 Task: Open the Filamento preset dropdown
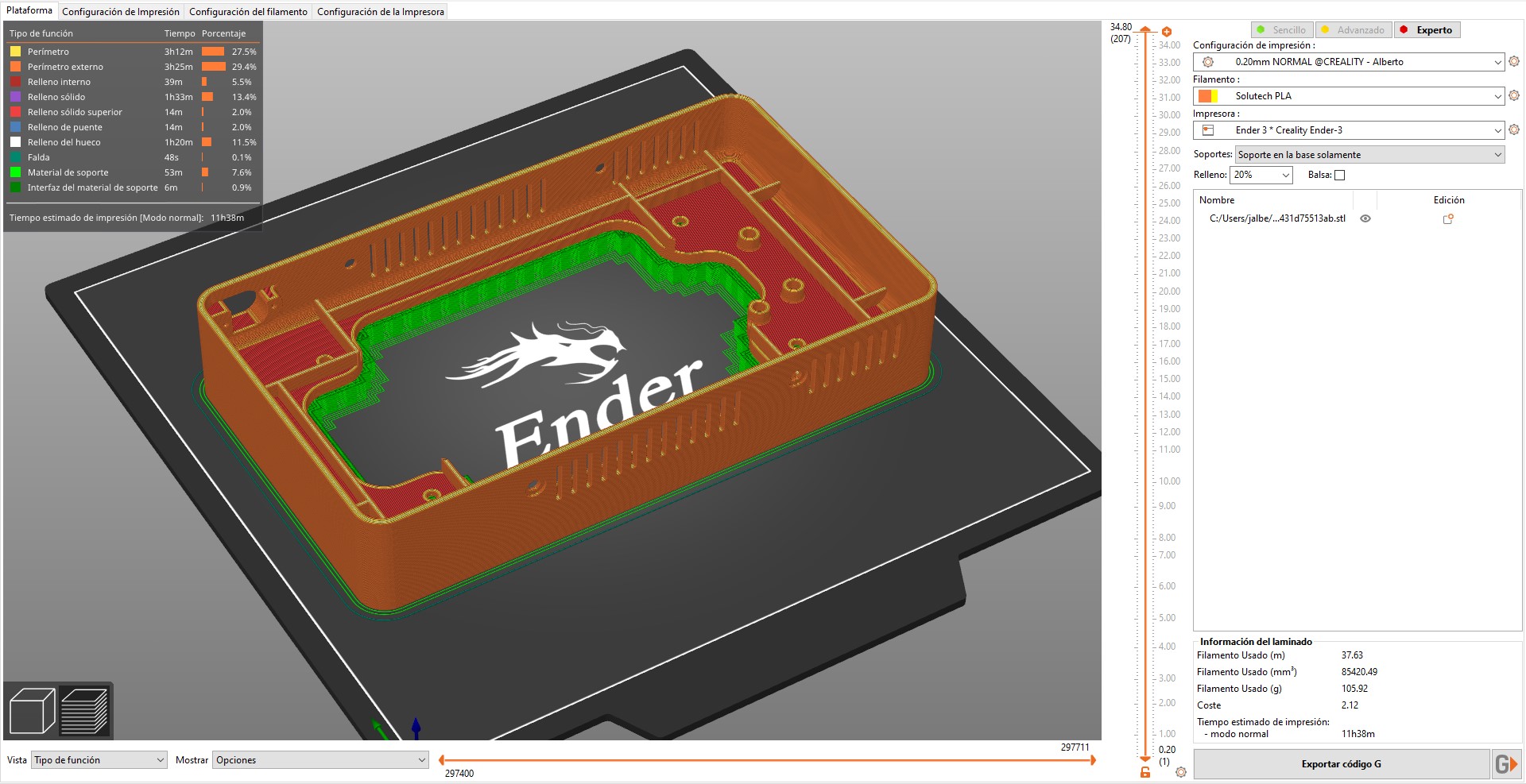point(1349,96)
